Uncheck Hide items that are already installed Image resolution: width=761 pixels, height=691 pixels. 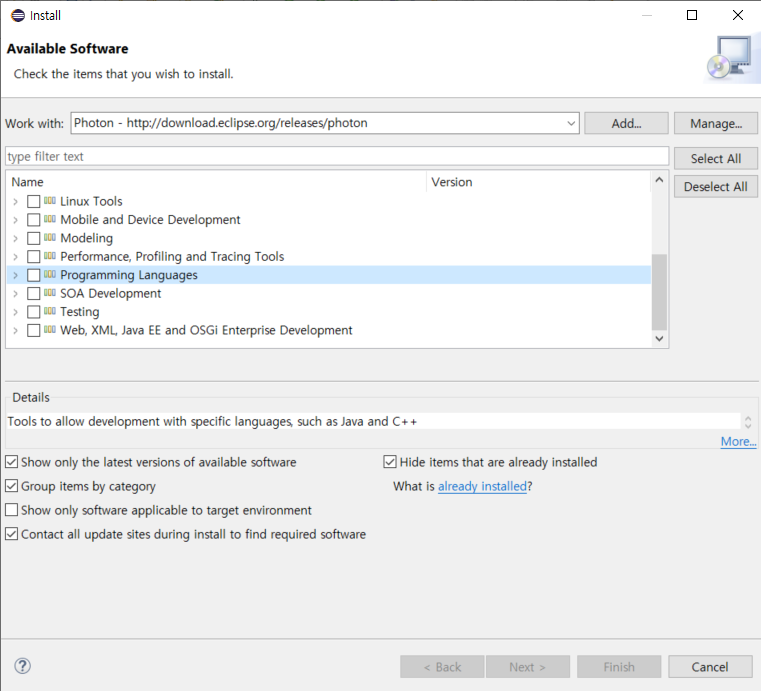390,461
